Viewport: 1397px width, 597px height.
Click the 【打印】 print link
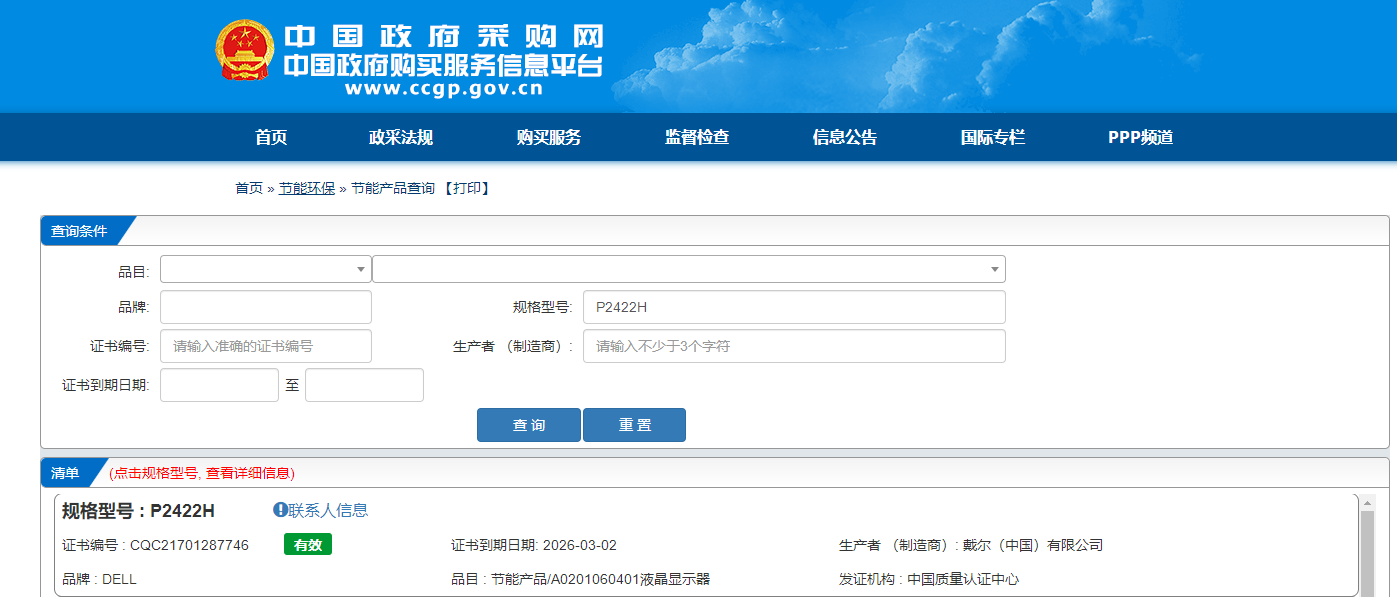pos(467,188)
